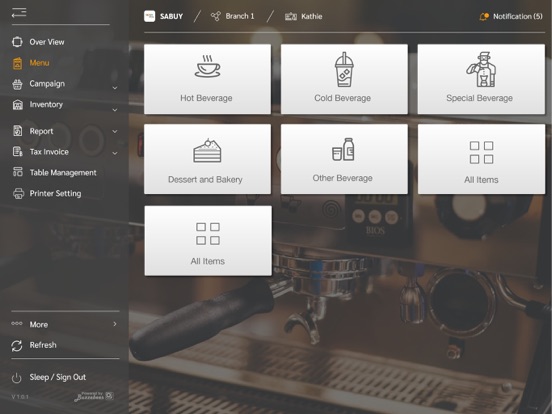
Task: Click the Printer Setting printer icon
Action: [x=18, y=193]
